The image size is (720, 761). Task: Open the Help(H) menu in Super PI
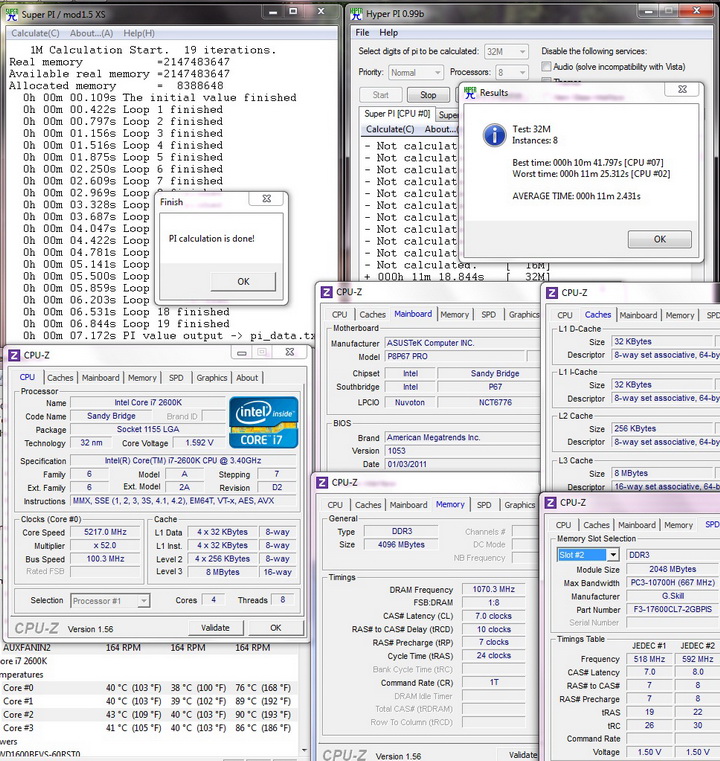pyautogui.click(x=139, y=33)
